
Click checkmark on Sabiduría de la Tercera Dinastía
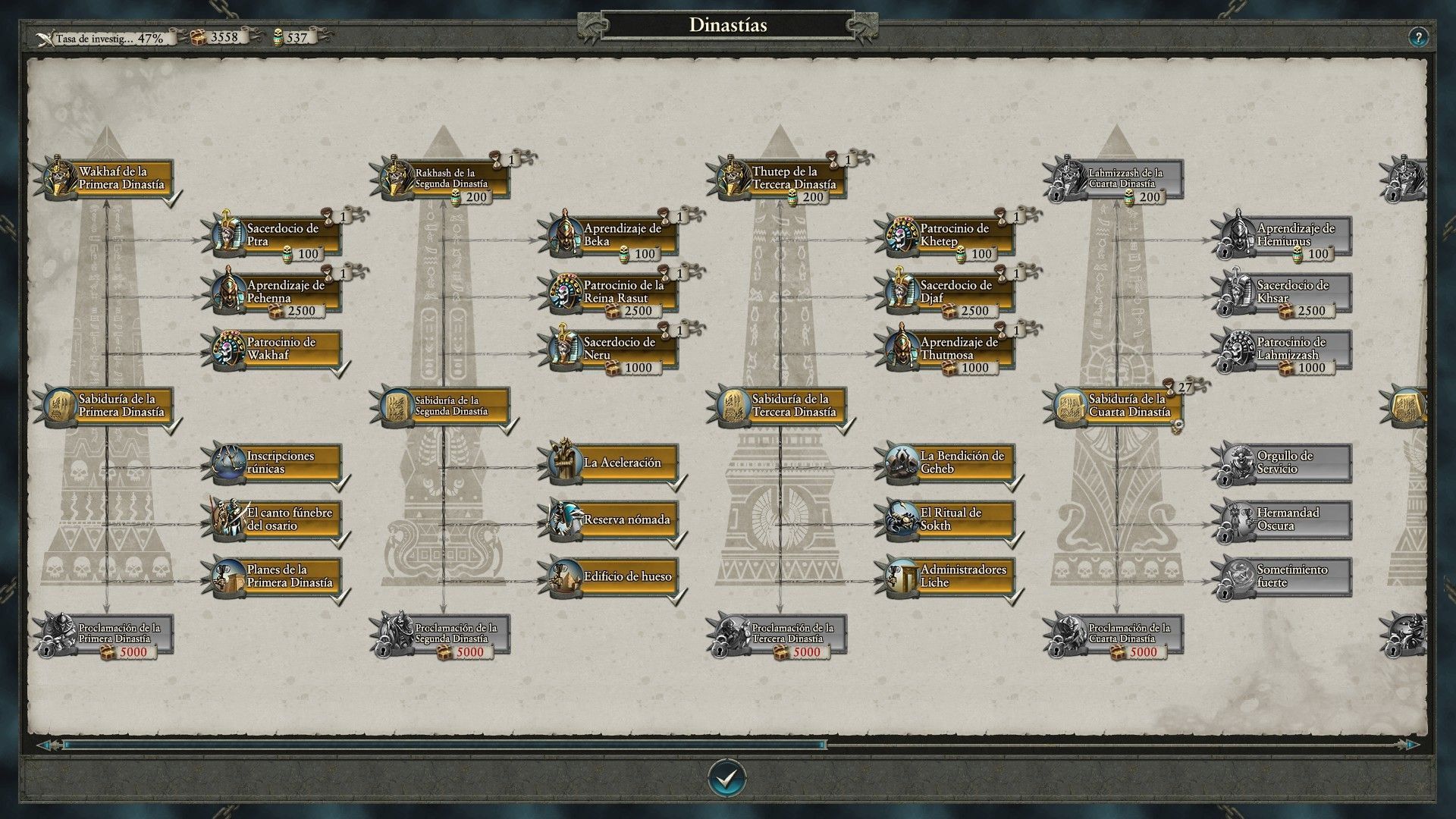[847, 426]
